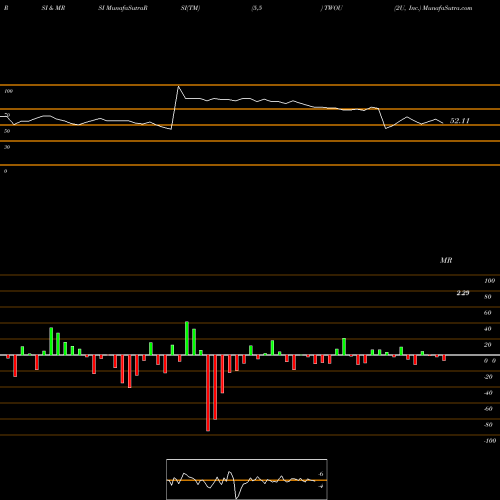Click the -100 label on MR axis

tap(489, 441)
